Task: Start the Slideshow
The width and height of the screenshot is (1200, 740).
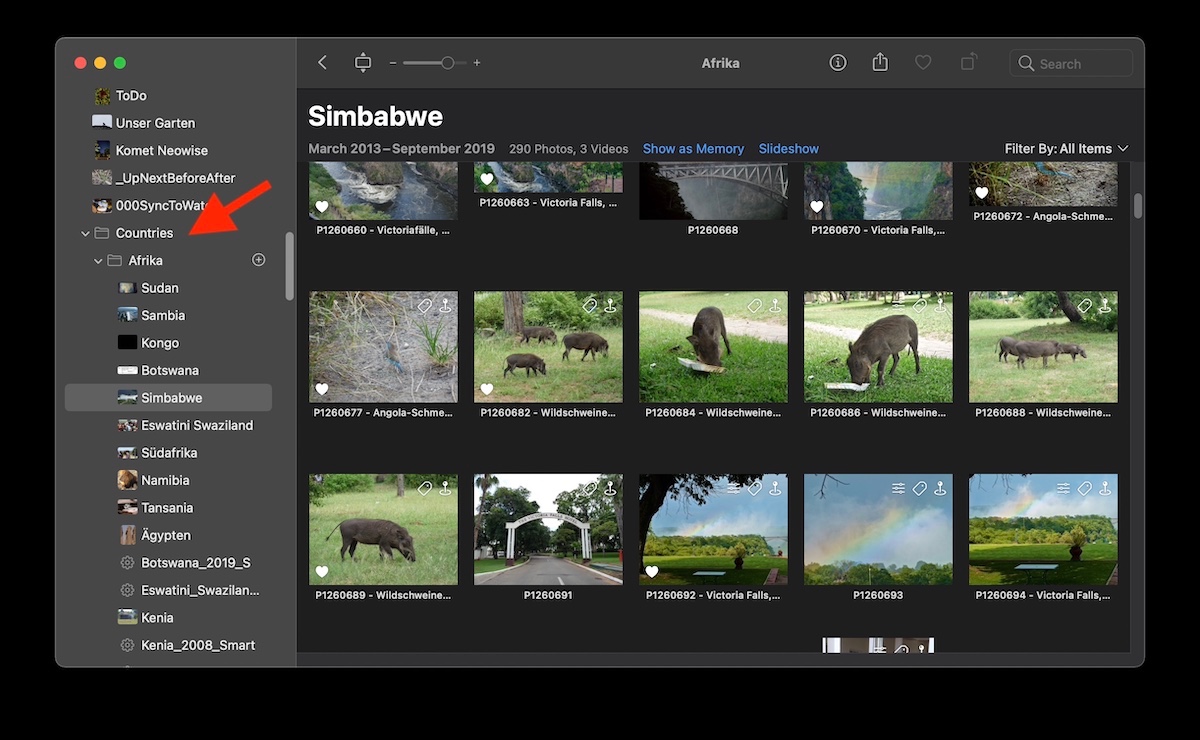Action: tap(788, 149)
